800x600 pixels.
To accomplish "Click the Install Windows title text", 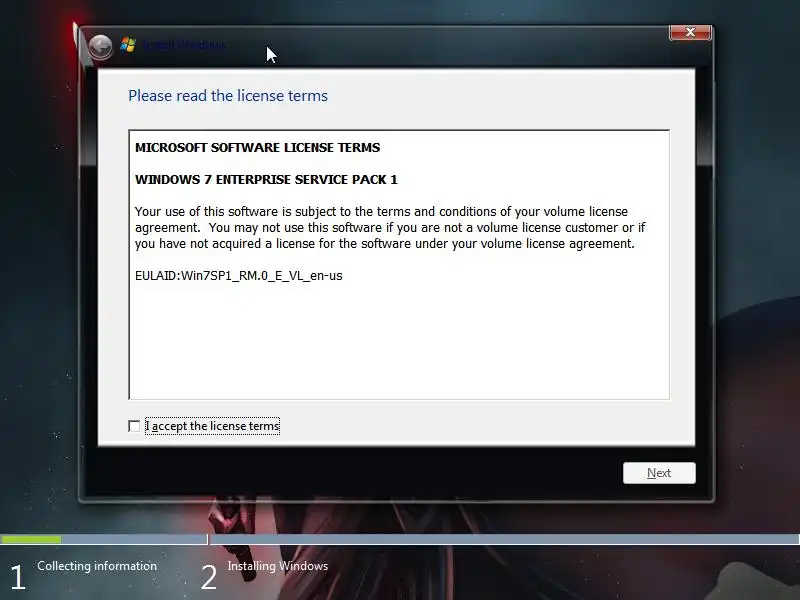I will [x=184, y=45].
